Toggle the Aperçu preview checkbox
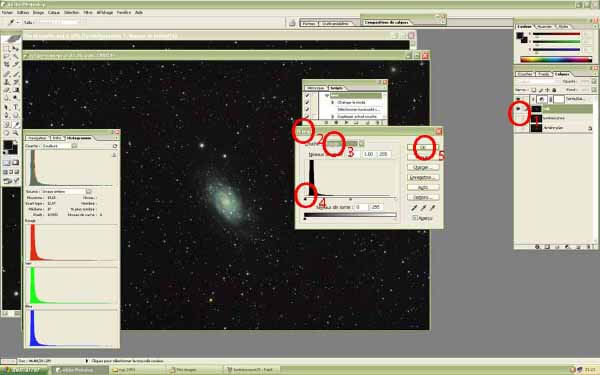600x375 pixels. coord(414,218)
